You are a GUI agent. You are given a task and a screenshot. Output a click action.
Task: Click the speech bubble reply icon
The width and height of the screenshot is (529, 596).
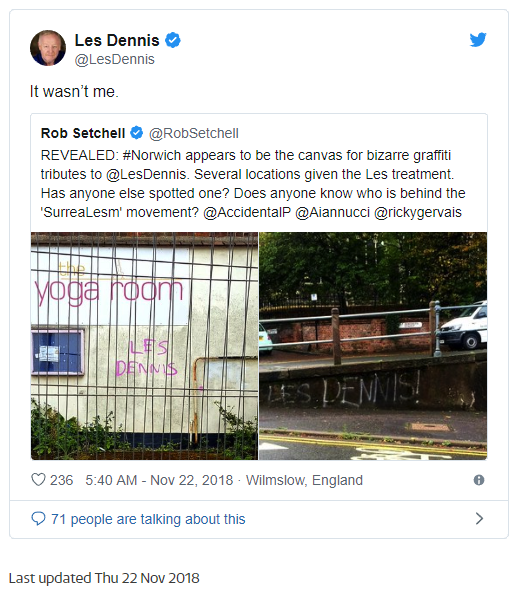[x=38, y=518]
